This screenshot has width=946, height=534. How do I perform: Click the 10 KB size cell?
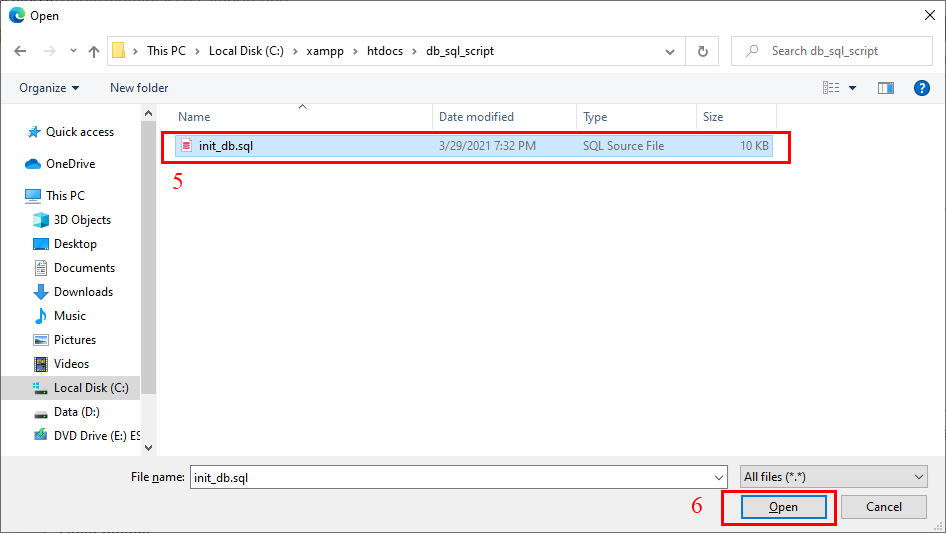pos(754,146)
